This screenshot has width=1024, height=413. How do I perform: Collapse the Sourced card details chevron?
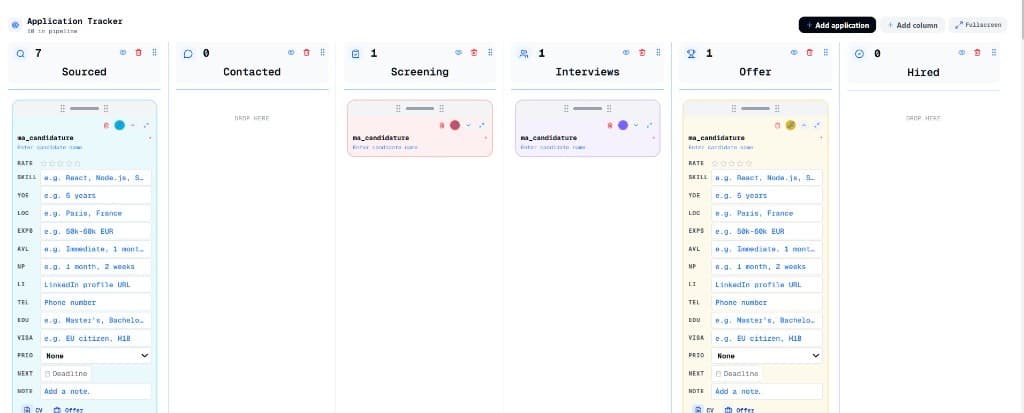click(x=133, y=125)
